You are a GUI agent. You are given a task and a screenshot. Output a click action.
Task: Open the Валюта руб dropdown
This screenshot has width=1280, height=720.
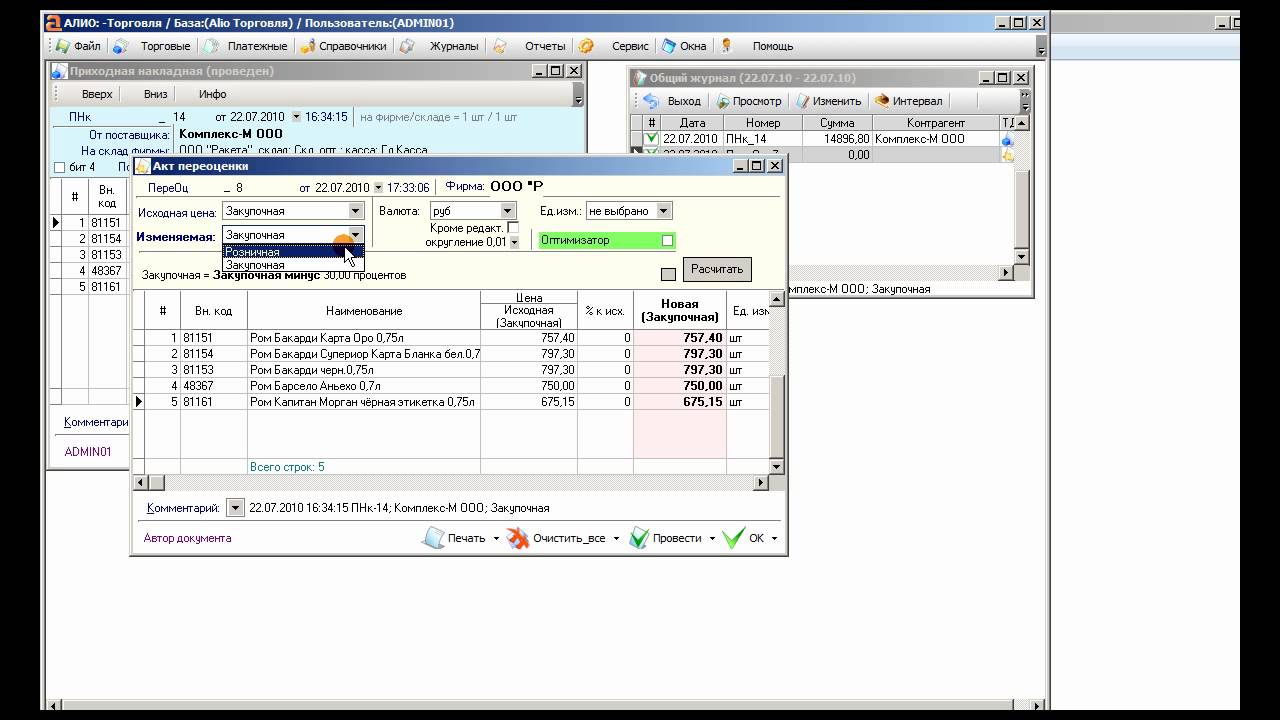pyautogui.click(x=508, y=211)
